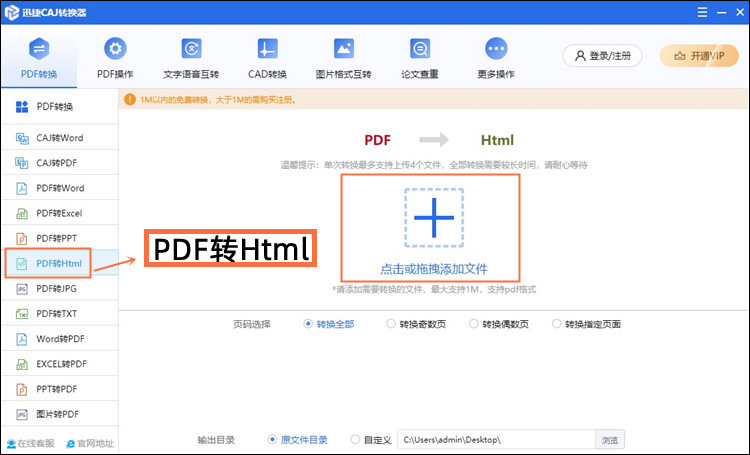Screen dimensions: 750x455
Task: Click the 登录/注册 button
Action: click(x=602, y=55)
